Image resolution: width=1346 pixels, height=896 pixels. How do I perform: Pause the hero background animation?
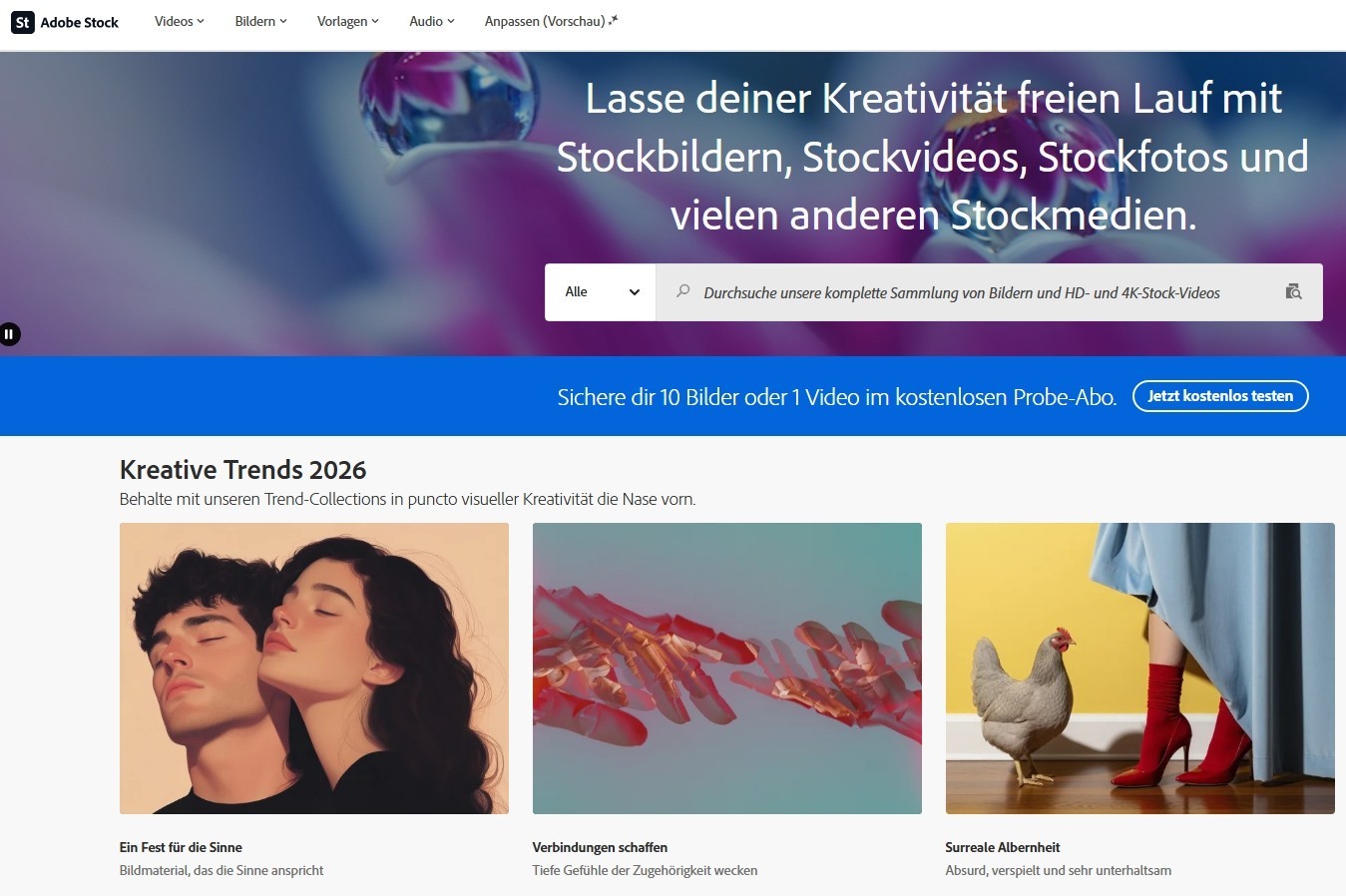click(x=9, y=334)
